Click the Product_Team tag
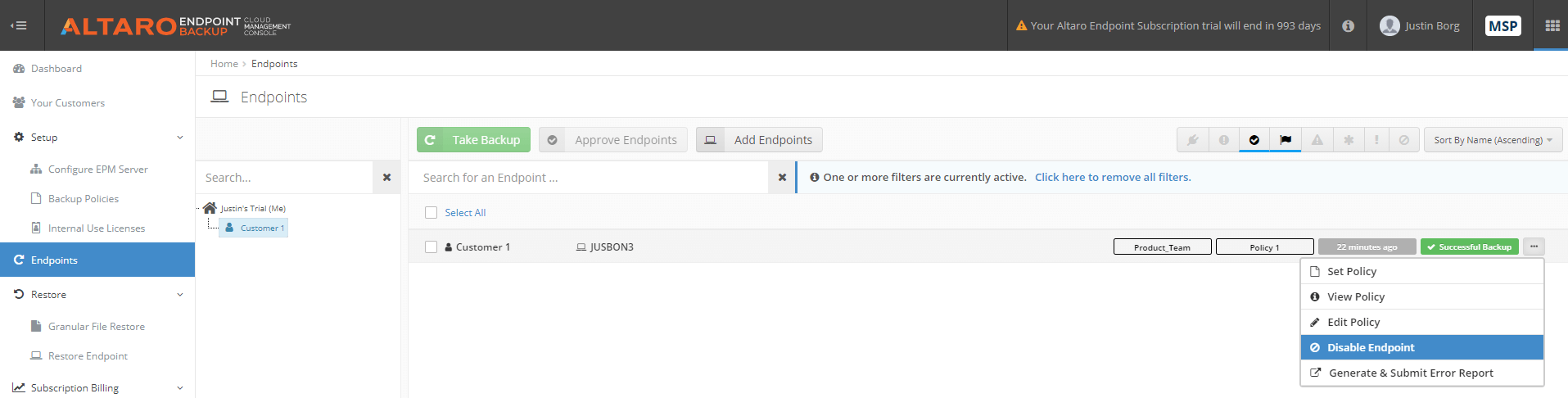The width and height of the screenshot is (1568, 398). pos(1162,246)
